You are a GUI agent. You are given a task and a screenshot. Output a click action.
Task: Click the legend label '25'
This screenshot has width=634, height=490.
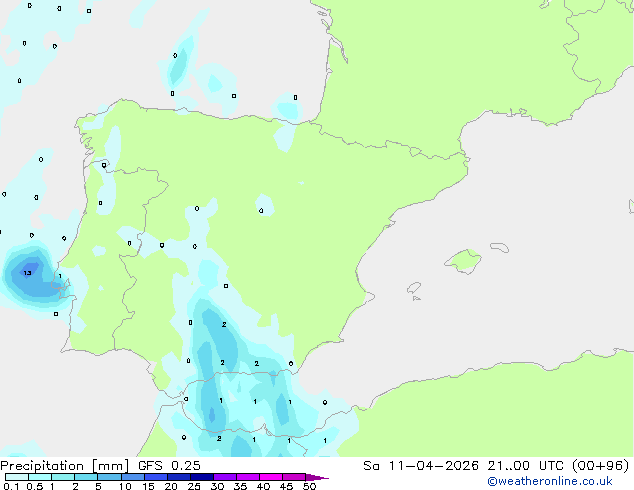[194, 486]
